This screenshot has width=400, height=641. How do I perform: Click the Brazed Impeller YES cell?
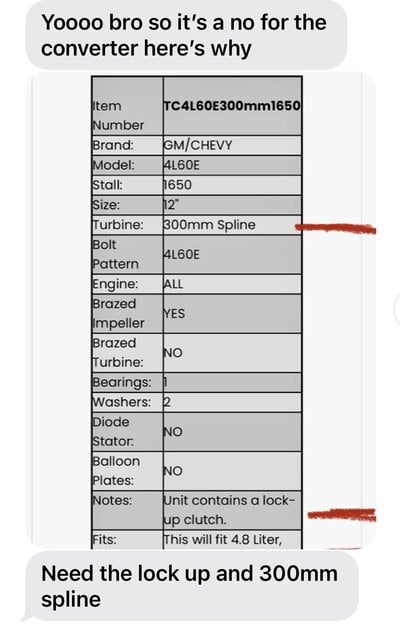click(x=232, y=314)
